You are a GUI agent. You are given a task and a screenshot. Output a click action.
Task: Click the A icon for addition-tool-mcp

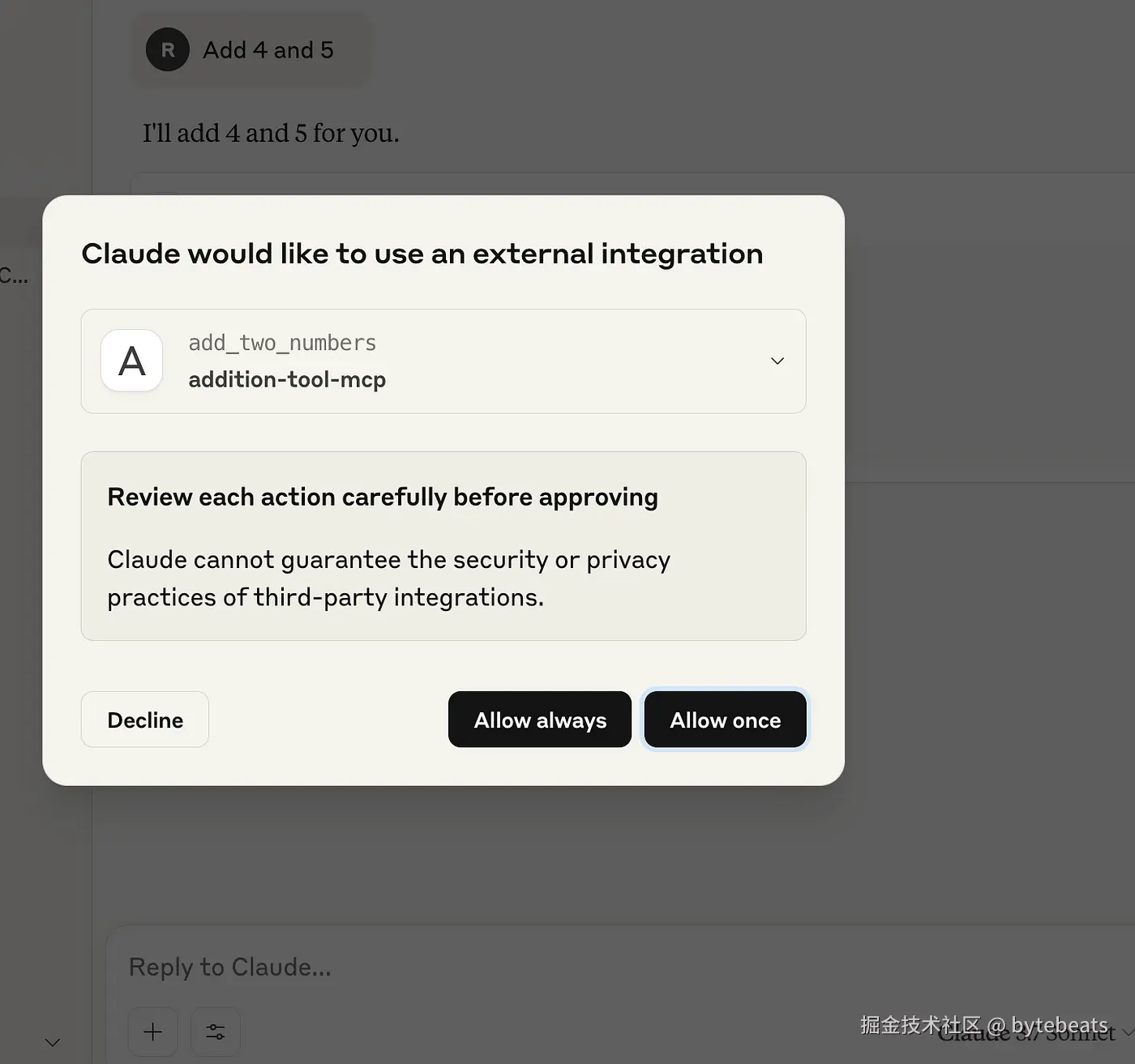coord(132,361)
